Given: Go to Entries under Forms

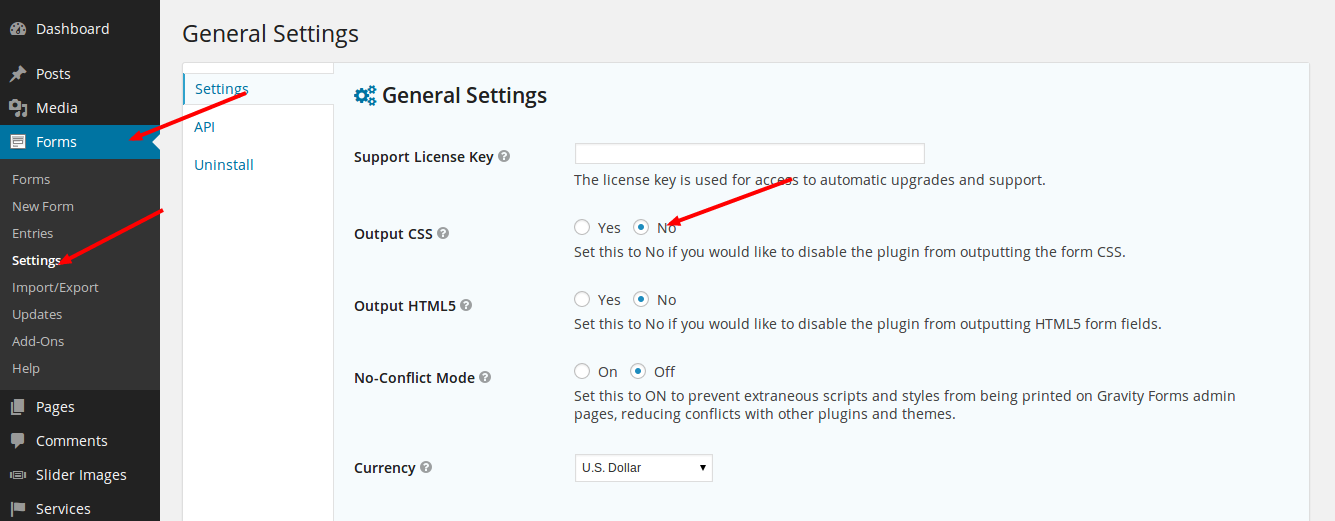Looking at the screenshot, I should [32, 234].
